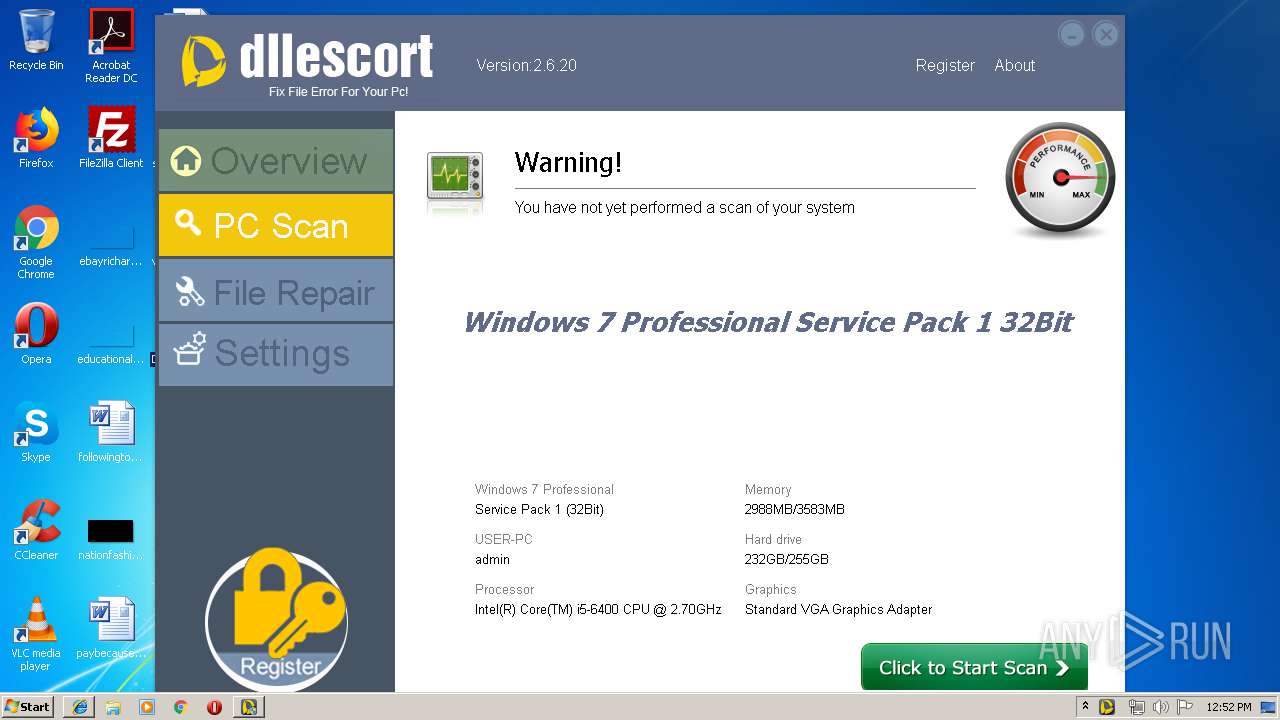
Task: Open the Settings tab
Action: (x=275, y=354)
